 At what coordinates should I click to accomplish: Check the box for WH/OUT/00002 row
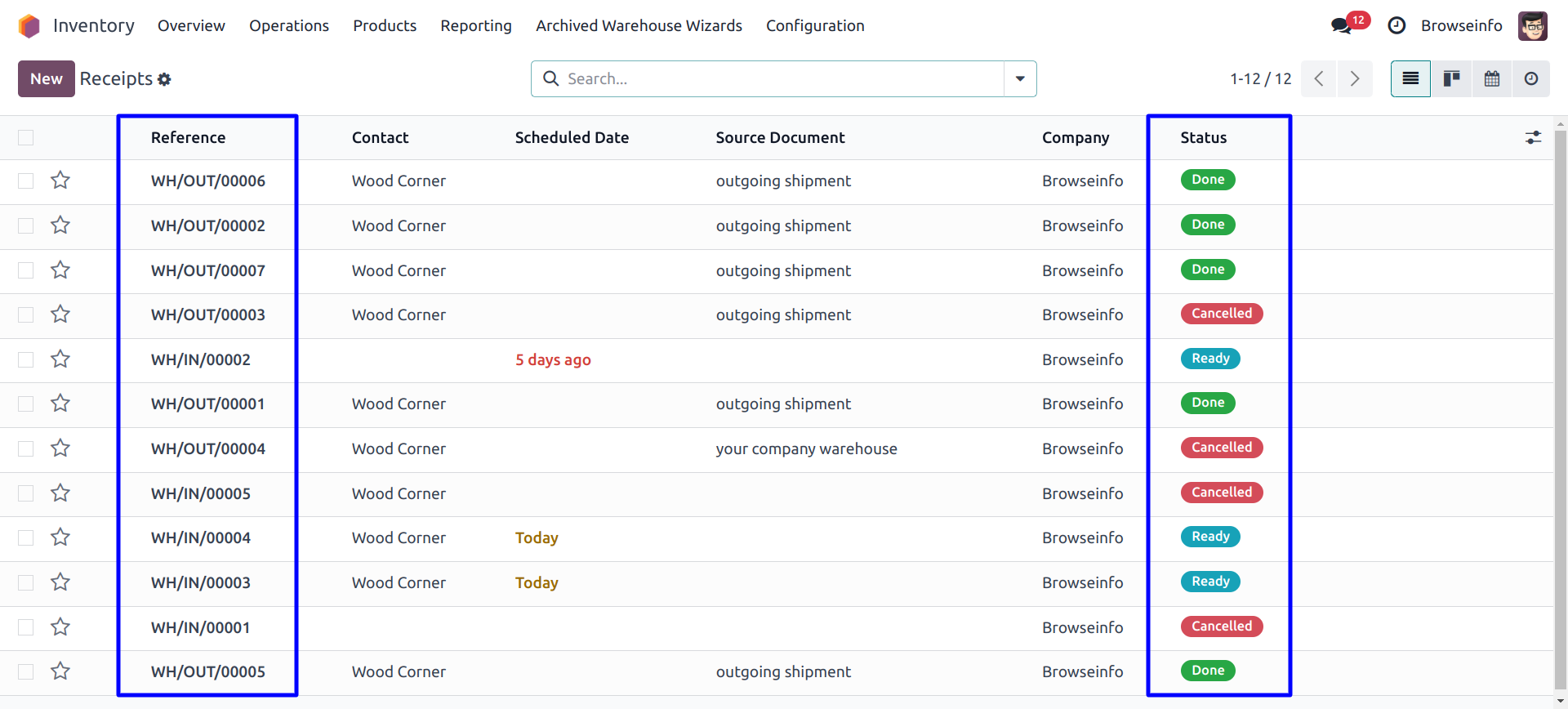26,225
